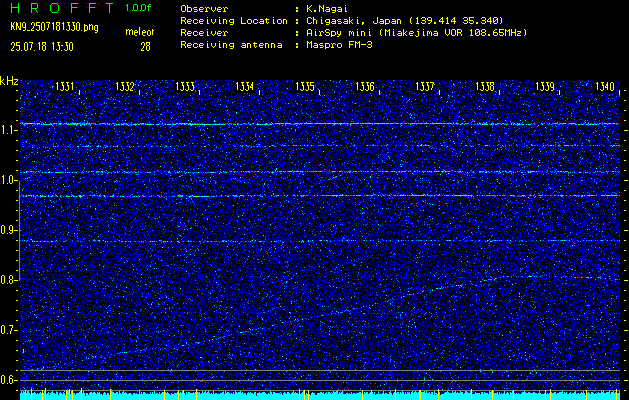Image resolution: width=629 pixels, height=400 pixels.
Task: Click the 1336 time marker
Action: pyautogui.click(x=365, y=86)
